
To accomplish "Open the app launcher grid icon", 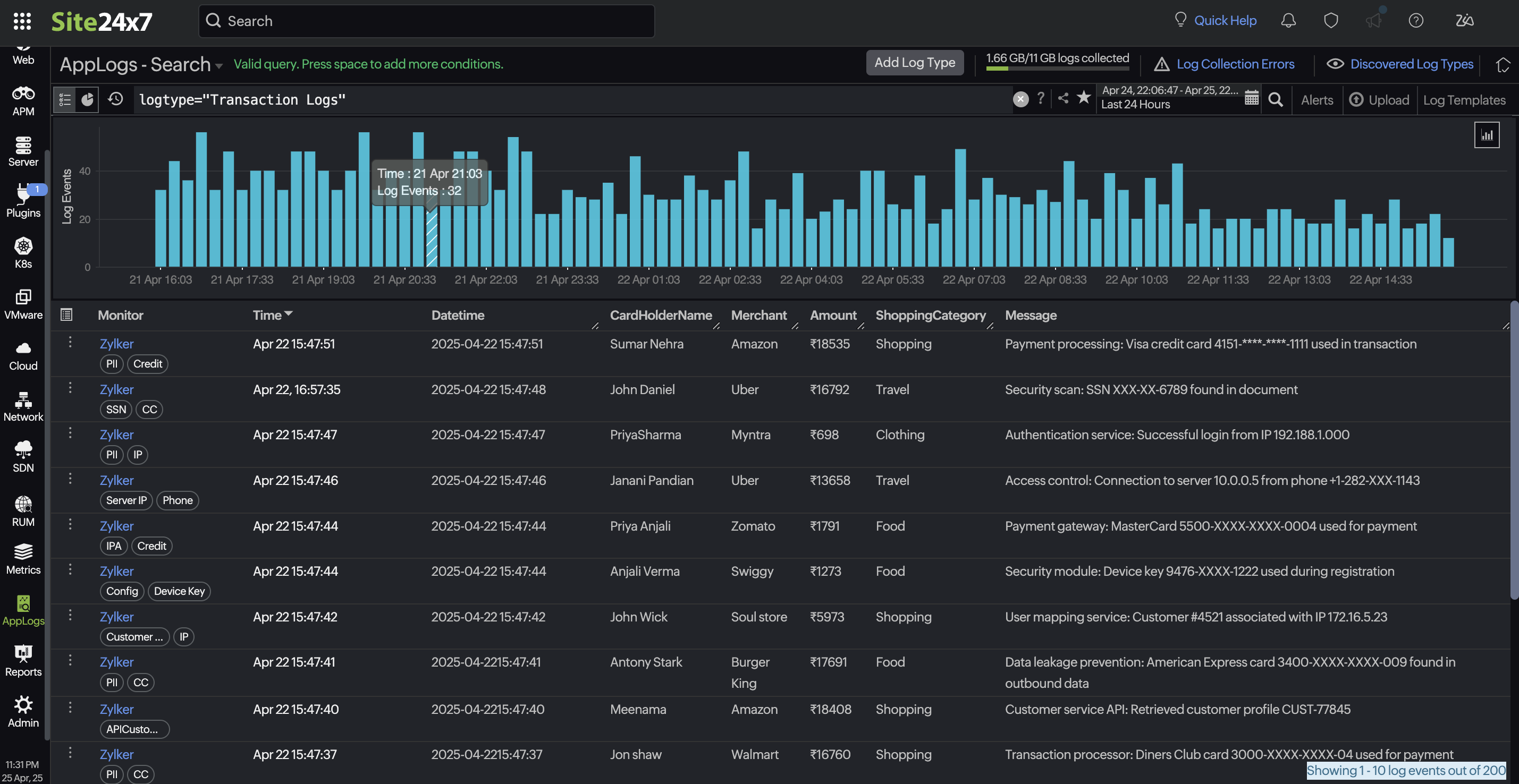I will pos(22,21).
